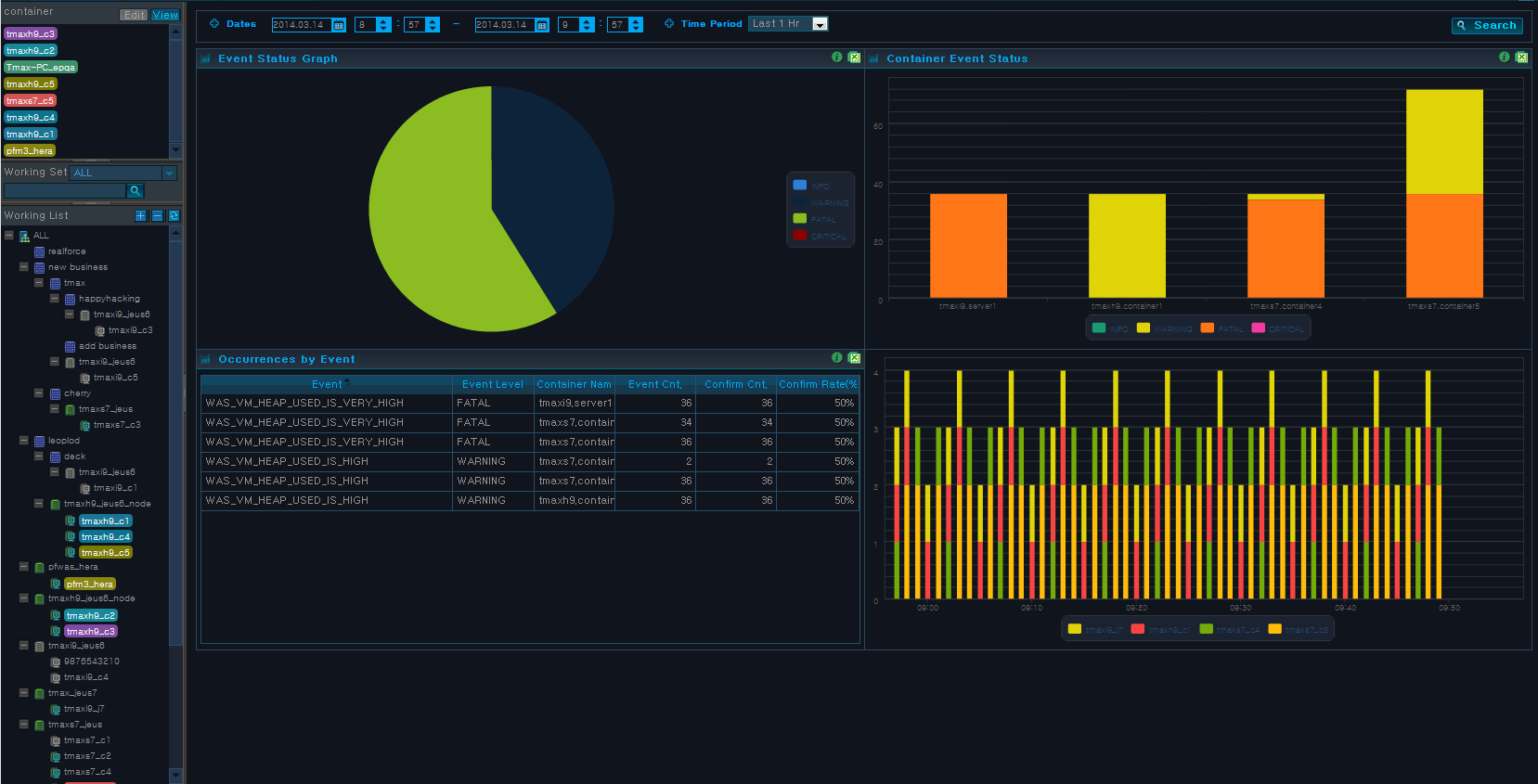Screen dimensions: 1538x784
Task: Click the Search button
Action: pyautogui.click(x=1487, y=26)
